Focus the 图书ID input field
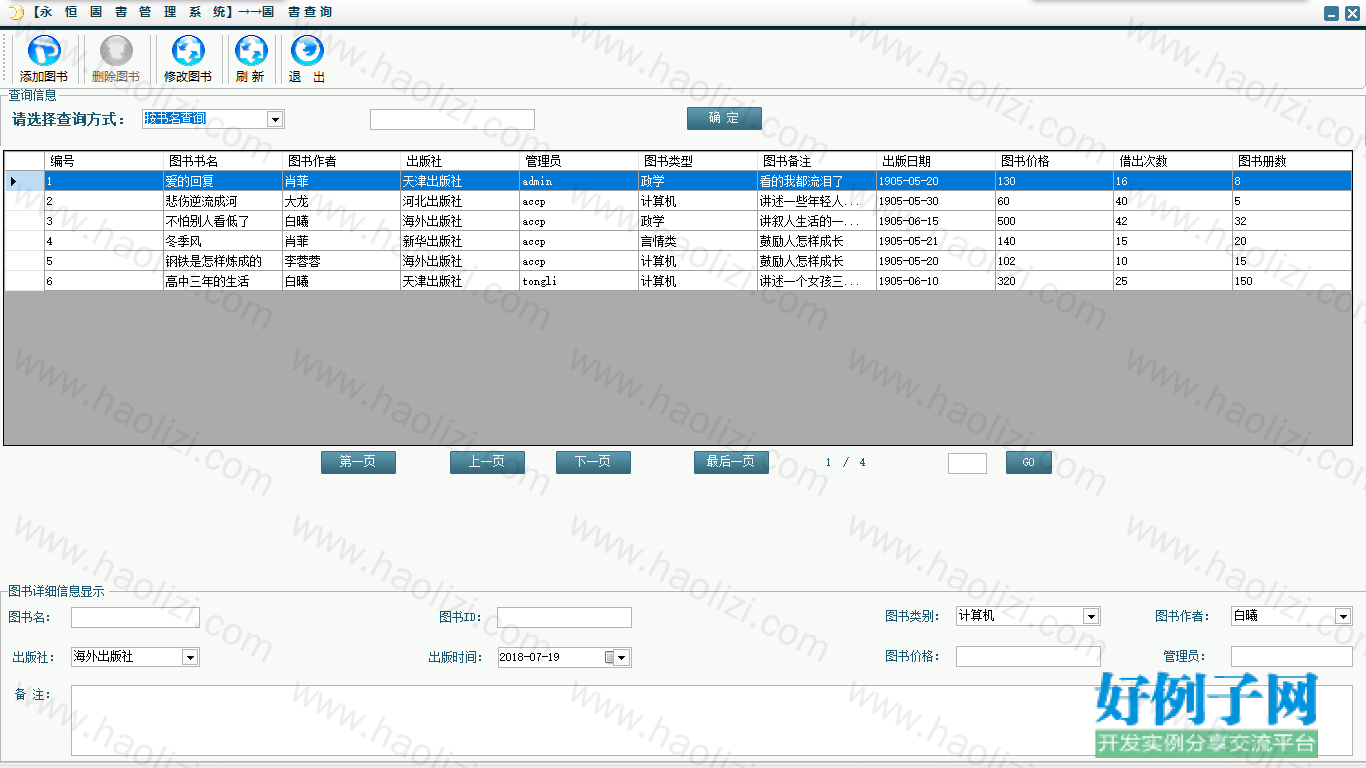 point(564,617)
